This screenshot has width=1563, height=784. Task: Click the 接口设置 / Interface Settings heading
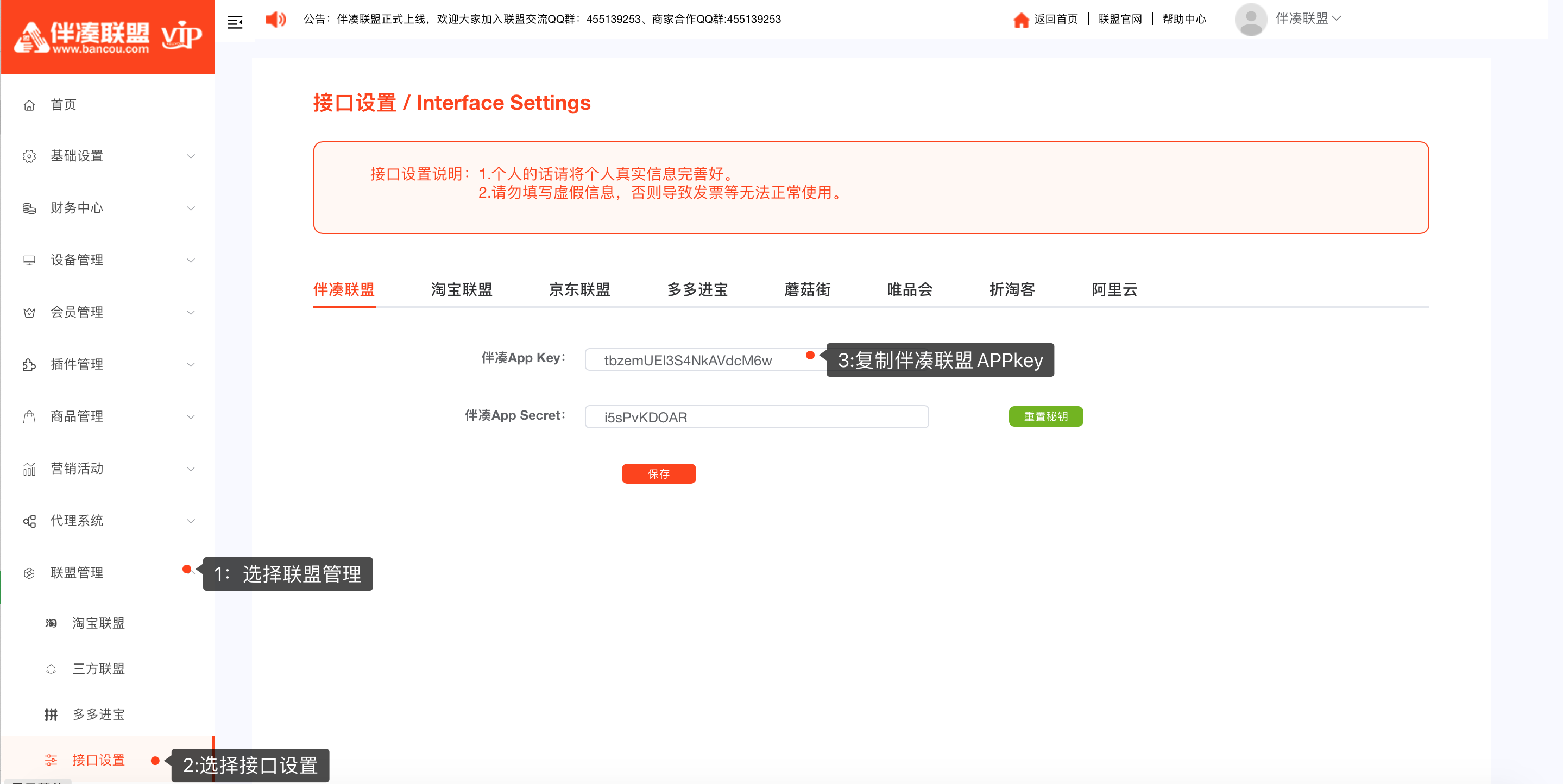[x=451, y=103]
